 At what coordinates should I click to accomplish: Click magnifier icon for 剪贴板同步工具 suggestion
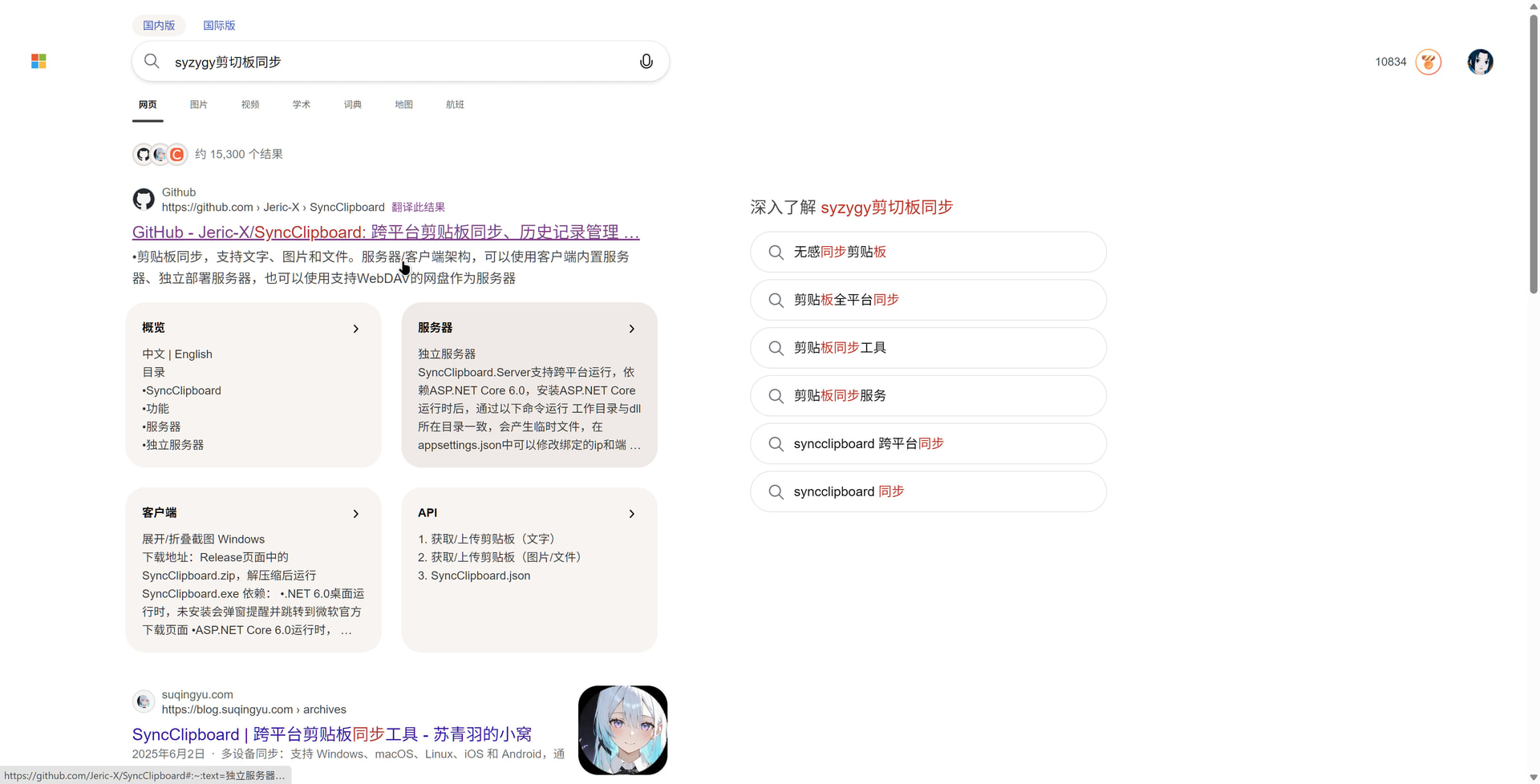point(776,349)
